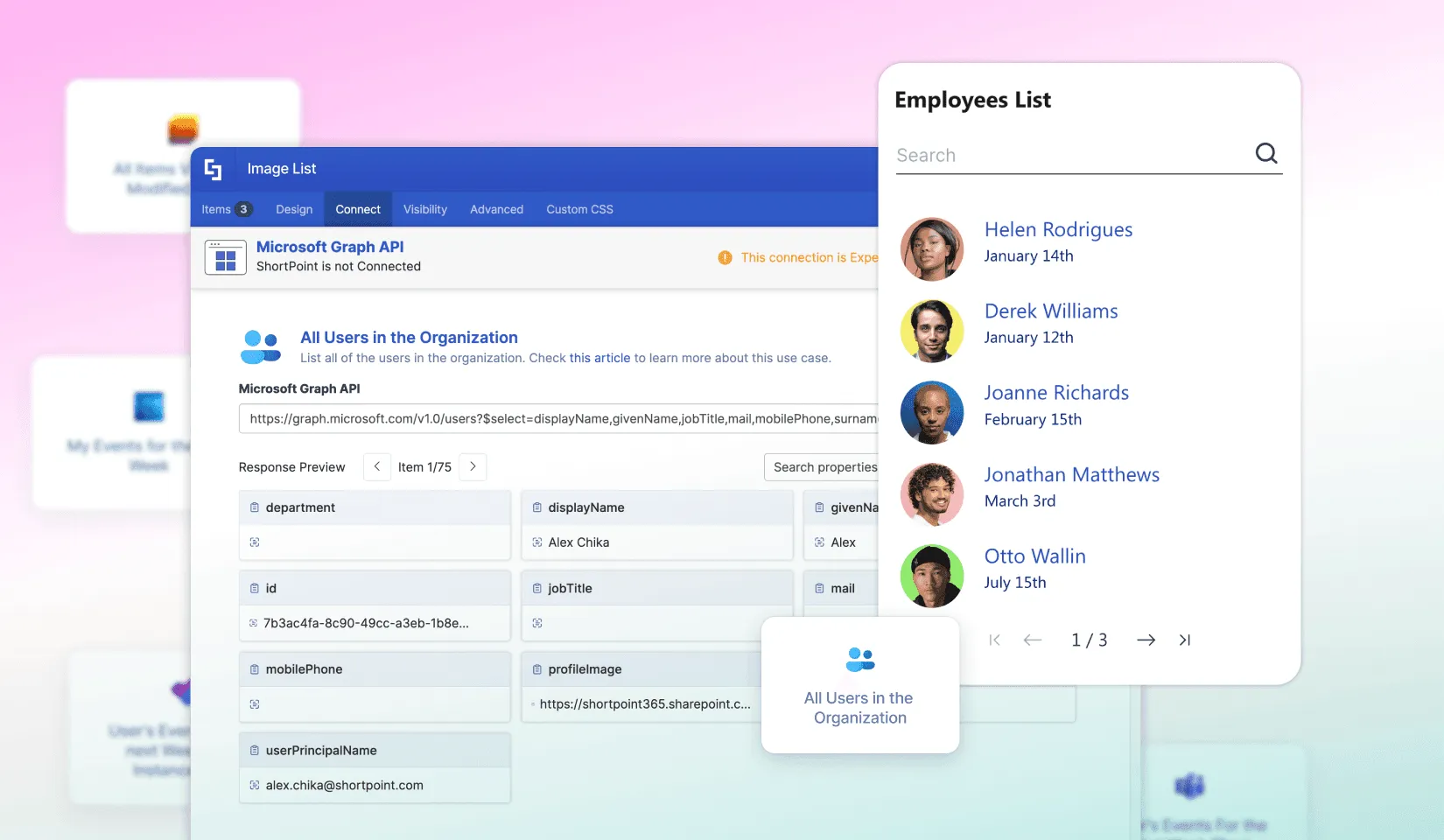Click the empty jobTitle value icon
This screenshot has width=1444, height=840.
point(537,623)
